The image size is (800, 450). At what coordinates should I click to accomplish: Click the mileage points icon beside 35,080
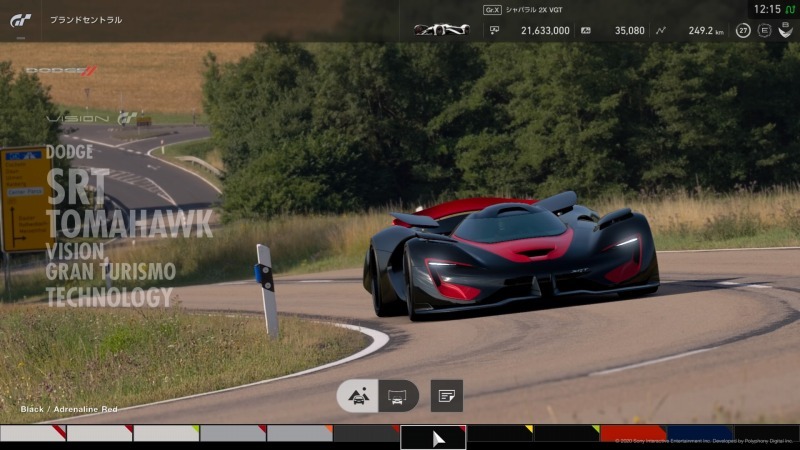586,31
